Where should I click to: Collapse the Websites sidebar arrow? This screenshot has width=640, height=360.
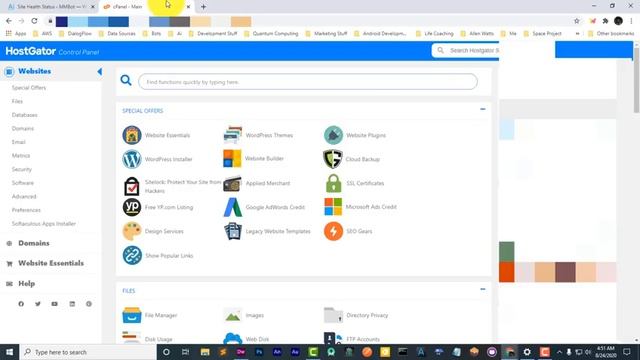click(x=99, y=71)
